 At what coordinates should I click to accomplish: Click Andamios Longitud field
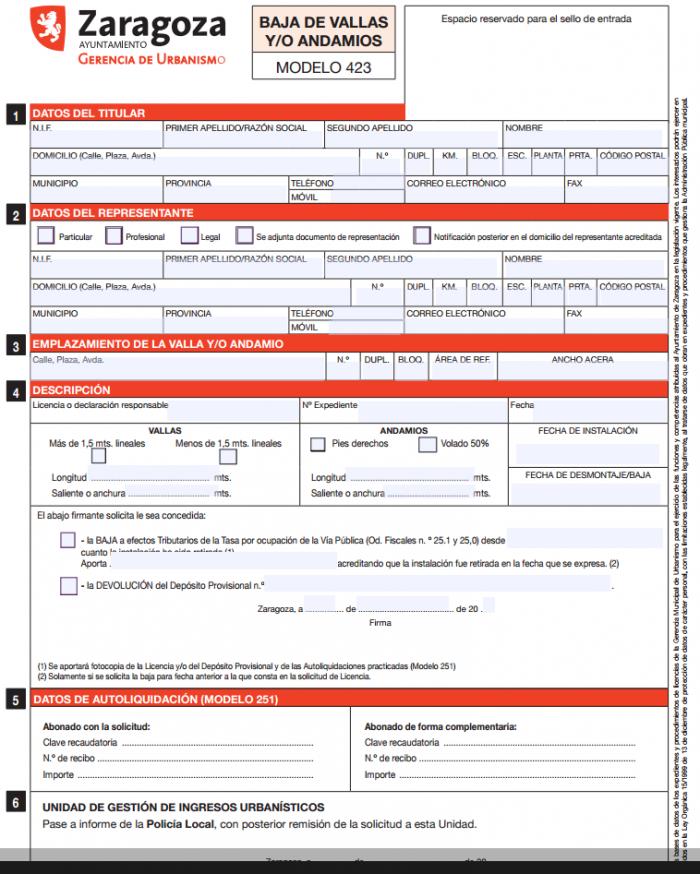coord(411,475)
